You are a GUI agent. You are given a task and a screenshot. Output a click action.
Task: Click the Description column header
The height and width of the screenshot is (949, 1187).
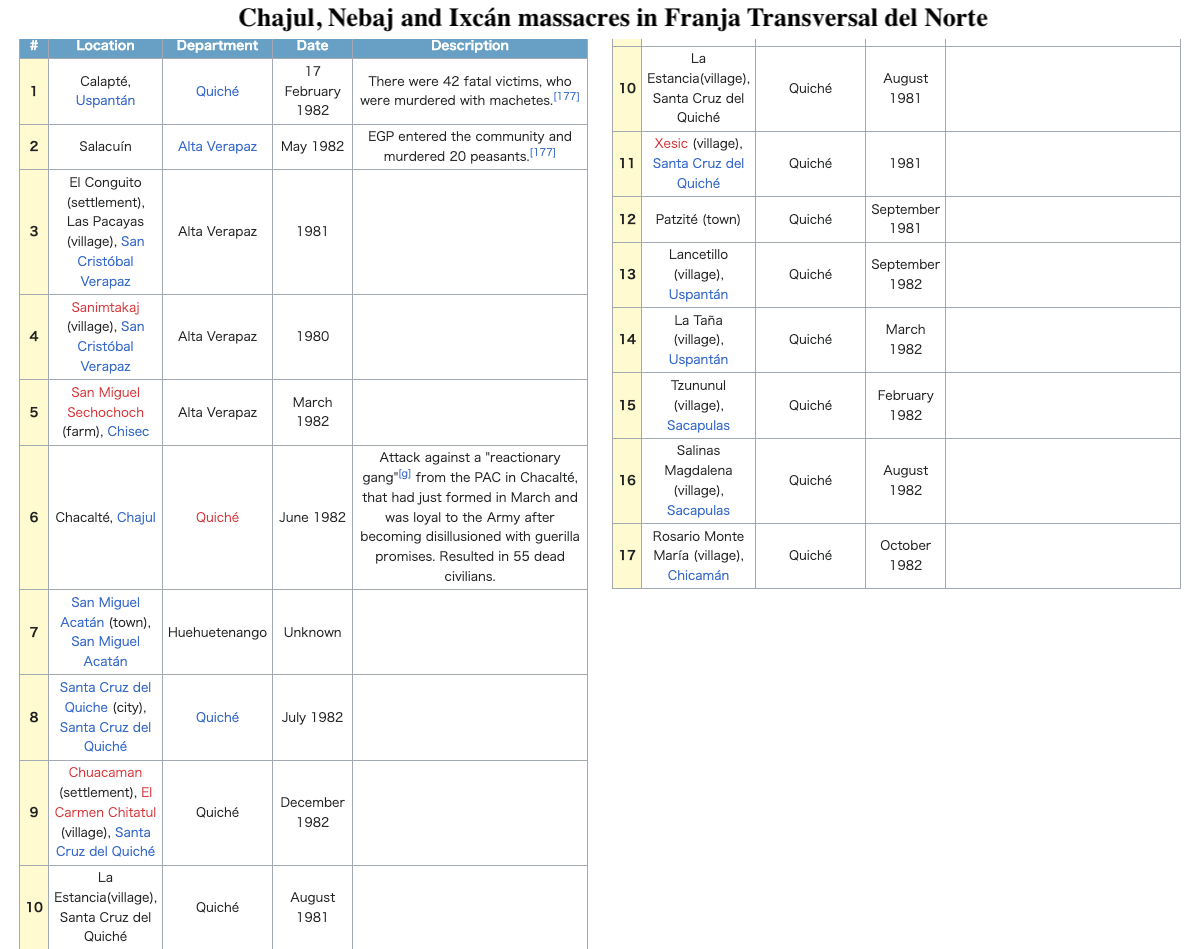pos(470,46)
